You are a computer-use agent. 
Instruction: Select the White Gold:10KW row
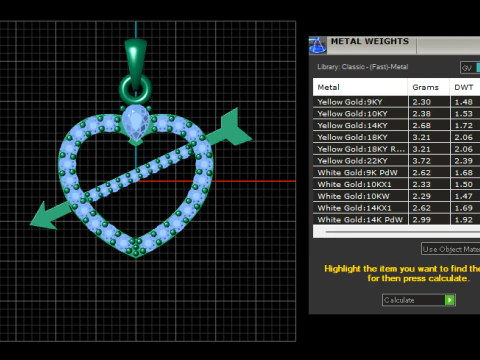tap(397, 196)
